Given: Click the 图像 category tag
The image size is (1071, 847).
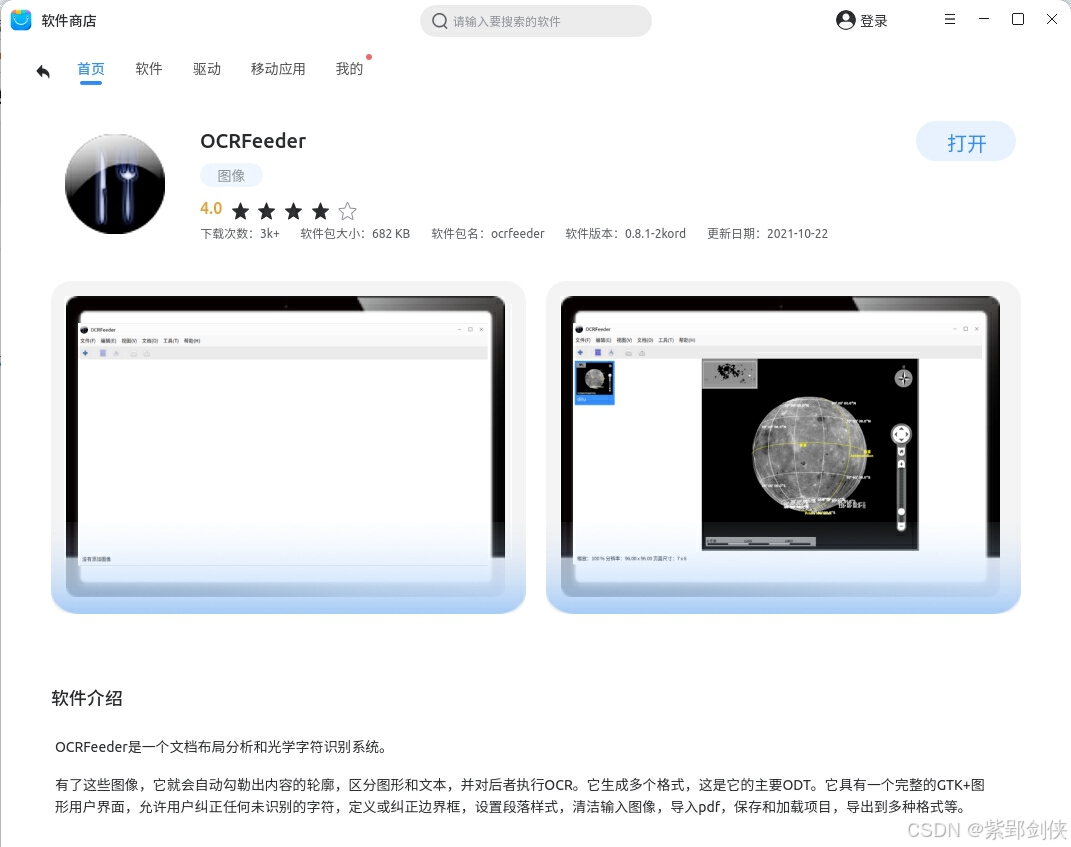Looking at the screenshot, I should pyautogui.click(x=231, y=176).
